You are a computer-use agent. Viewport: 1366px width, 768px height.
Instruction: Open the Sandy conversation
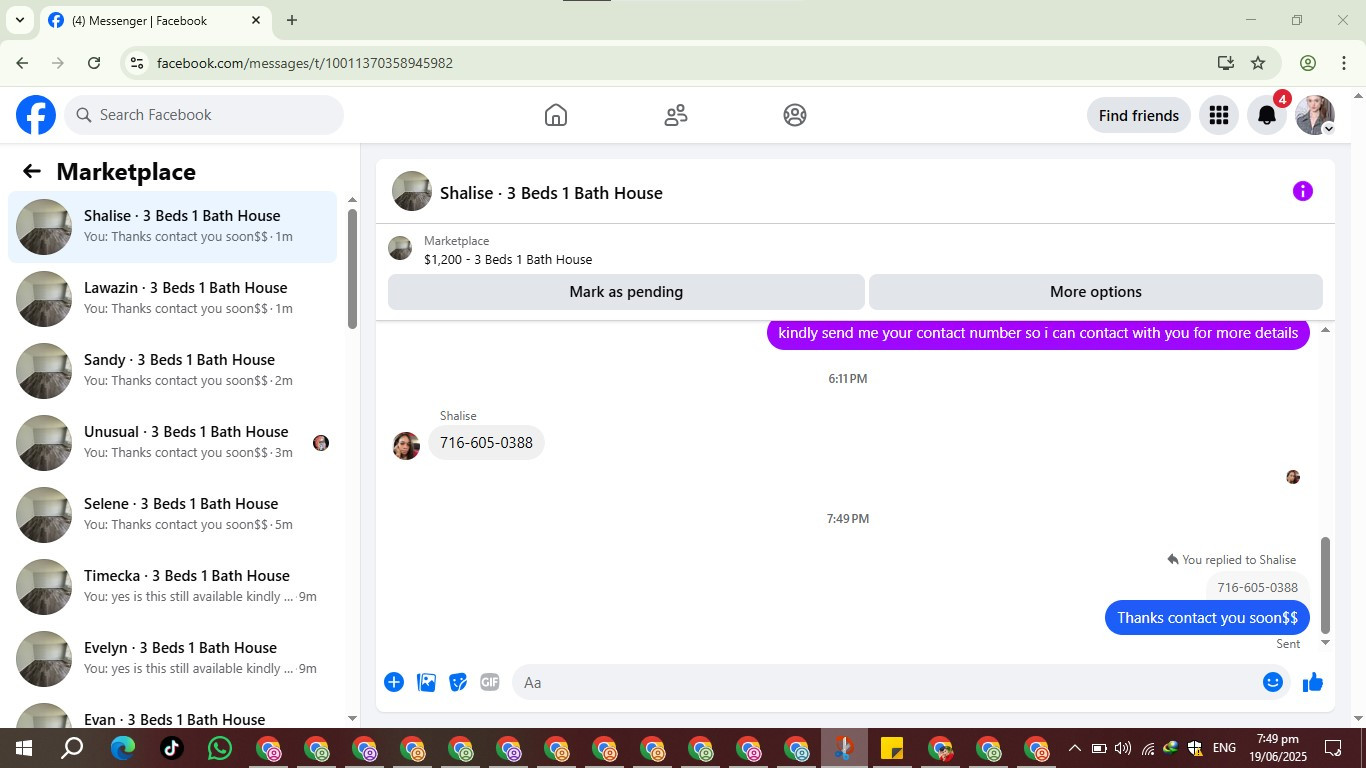173,371
